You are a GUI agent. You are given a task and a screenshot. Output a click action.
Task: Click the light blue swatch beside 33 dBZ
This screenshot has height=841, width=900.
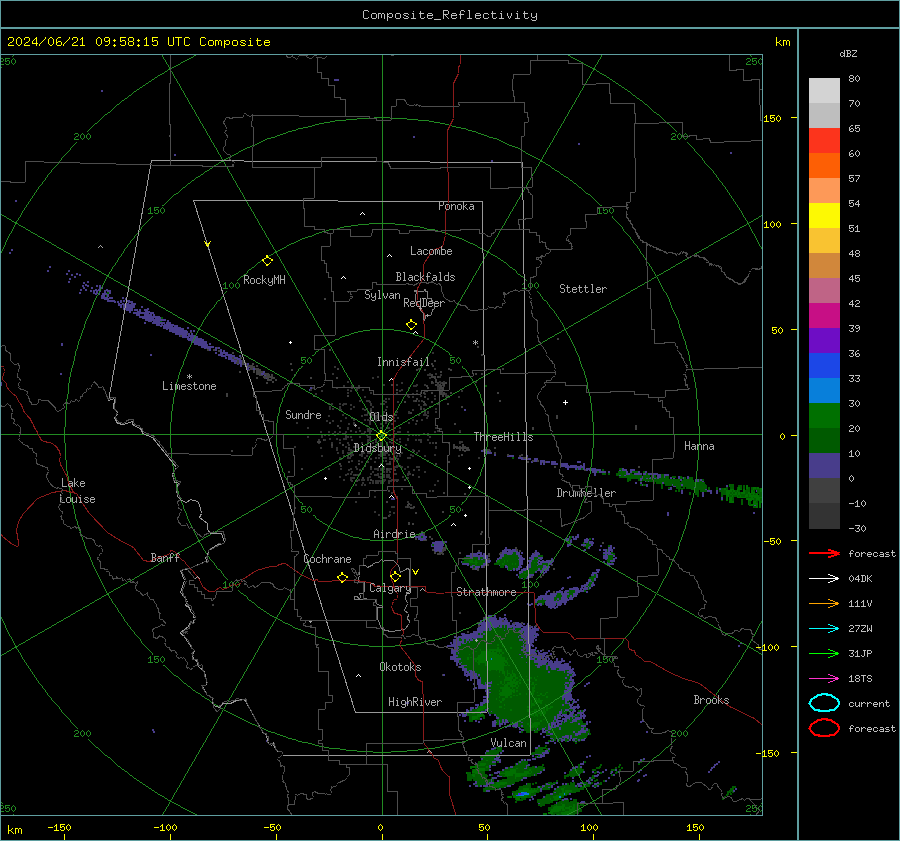824,390
